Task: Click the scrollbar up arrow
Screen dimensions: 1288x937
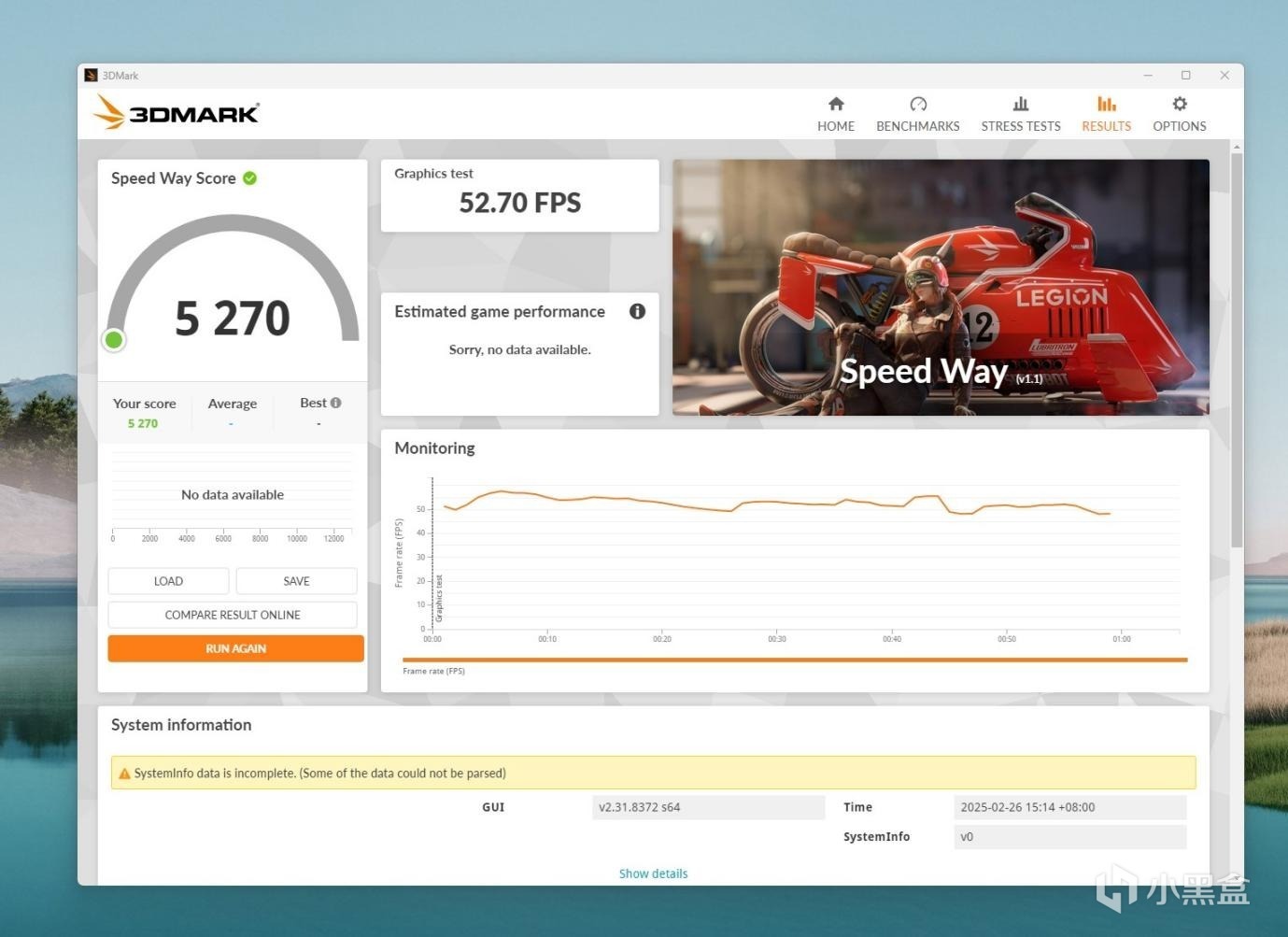Action: (1237, 147)
